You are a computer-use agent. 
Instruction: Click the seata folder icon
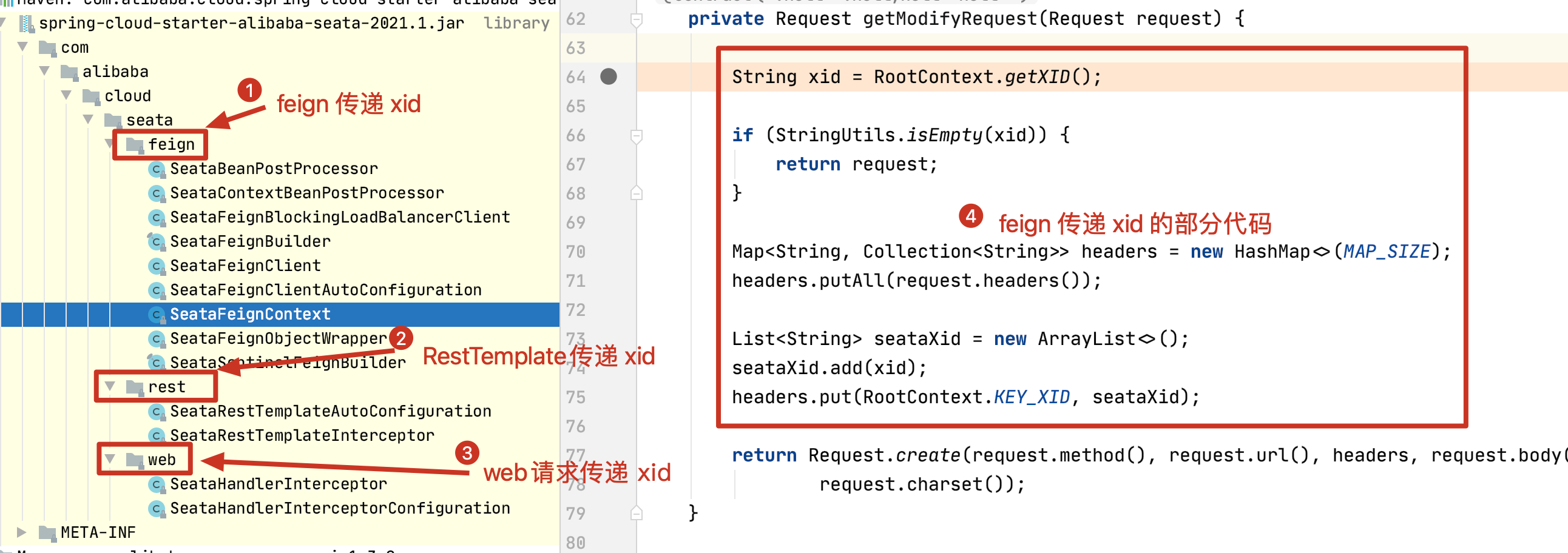113,121
